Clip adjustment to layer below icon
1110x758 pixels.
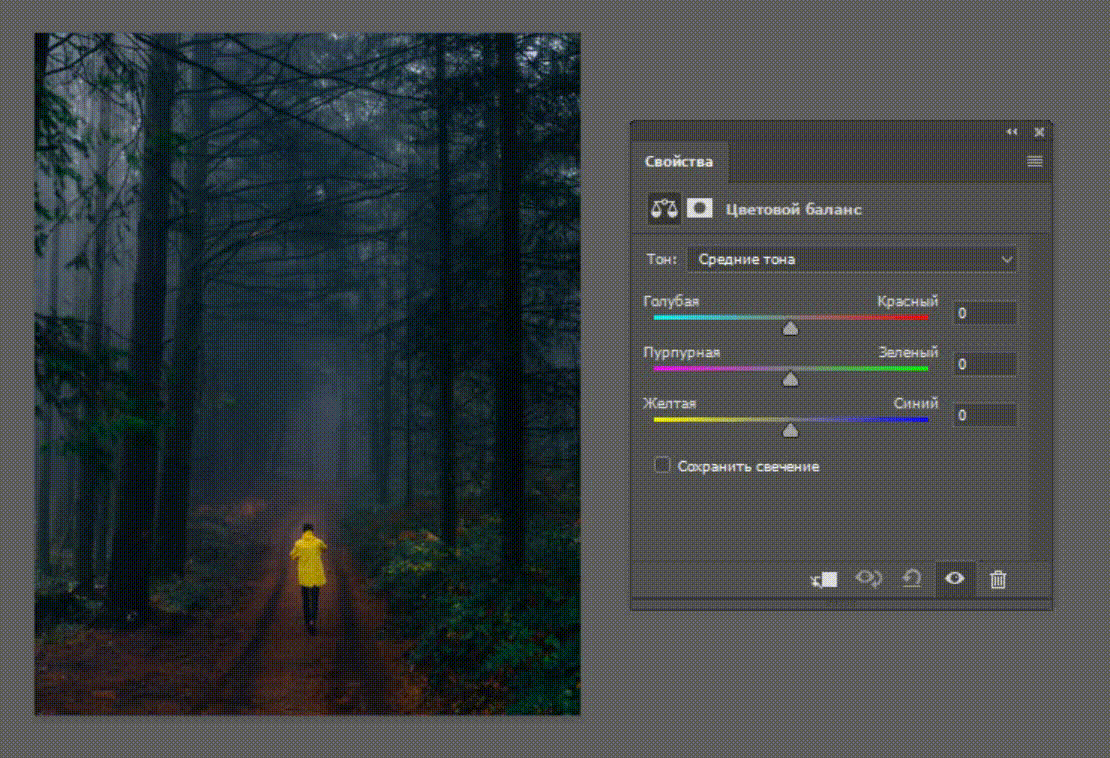(x=824, y=580)
